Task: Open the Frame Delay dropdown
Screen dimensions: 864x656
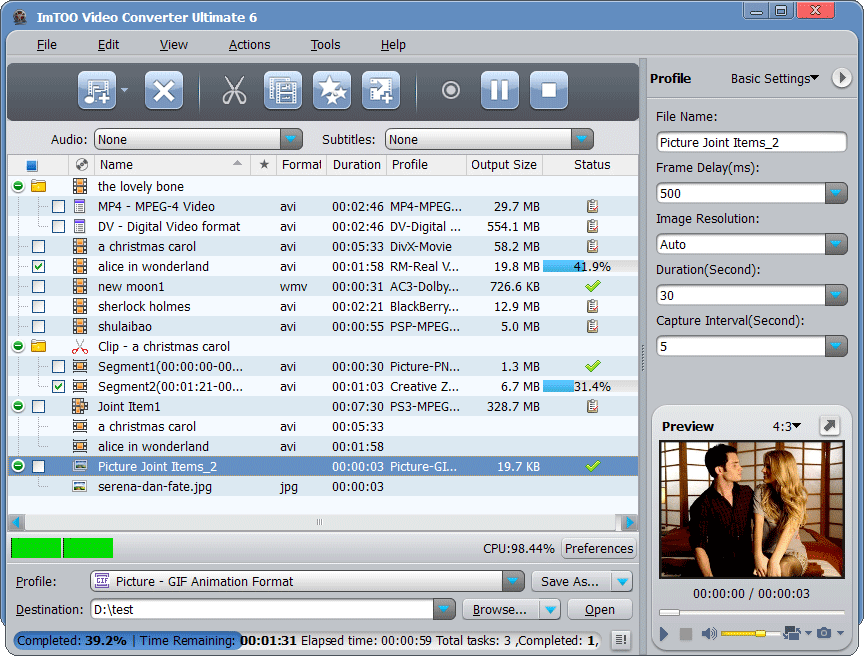Action: click(x=836, y=193)
